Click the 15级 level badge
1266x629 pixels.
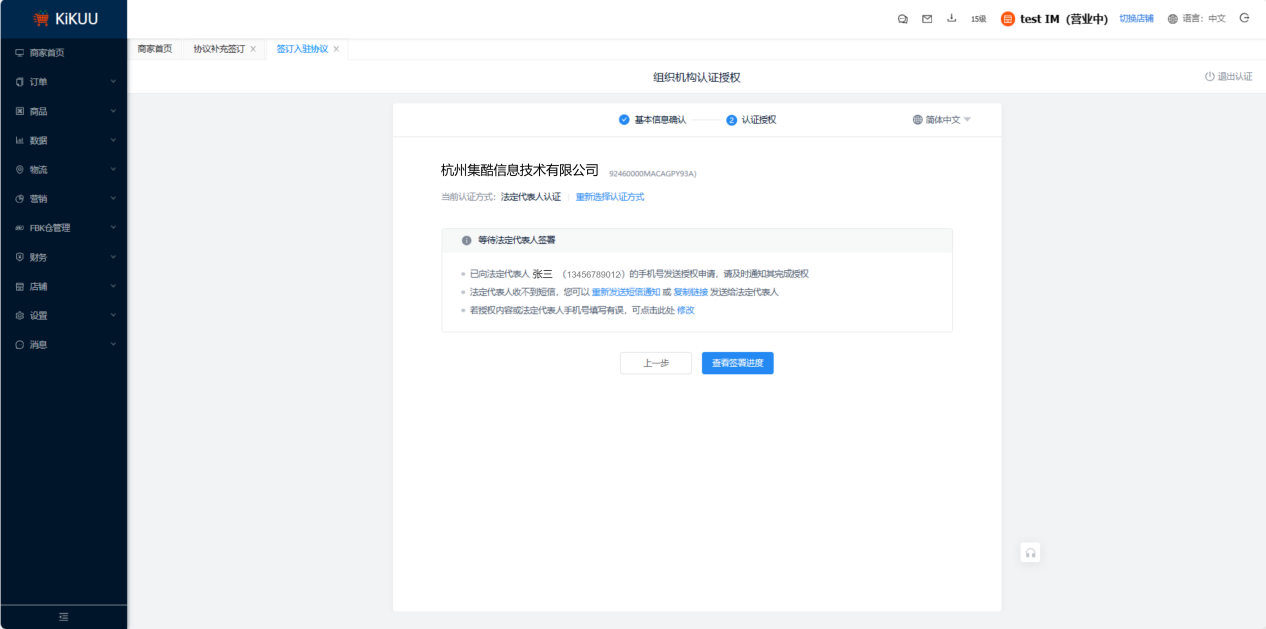tap(979, 19)
